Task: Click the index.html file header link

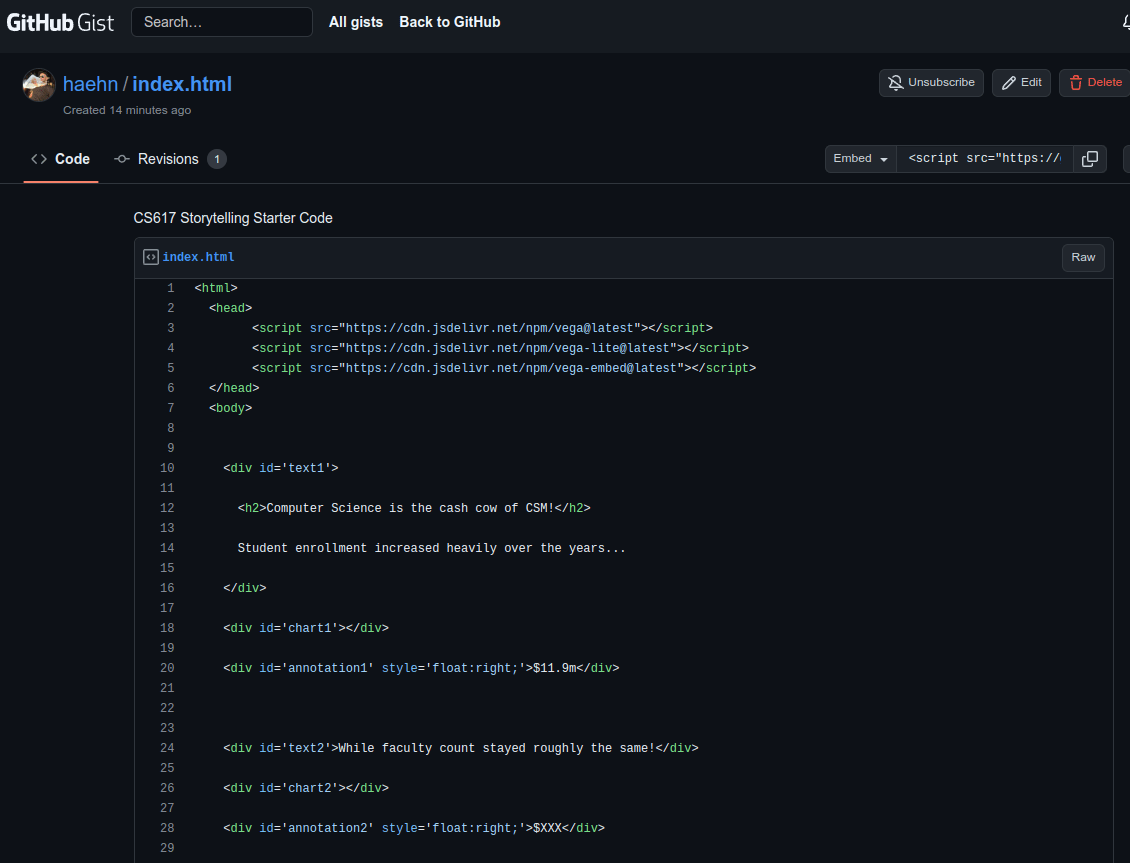Action: pyautogui.click(x=198, y=257)
